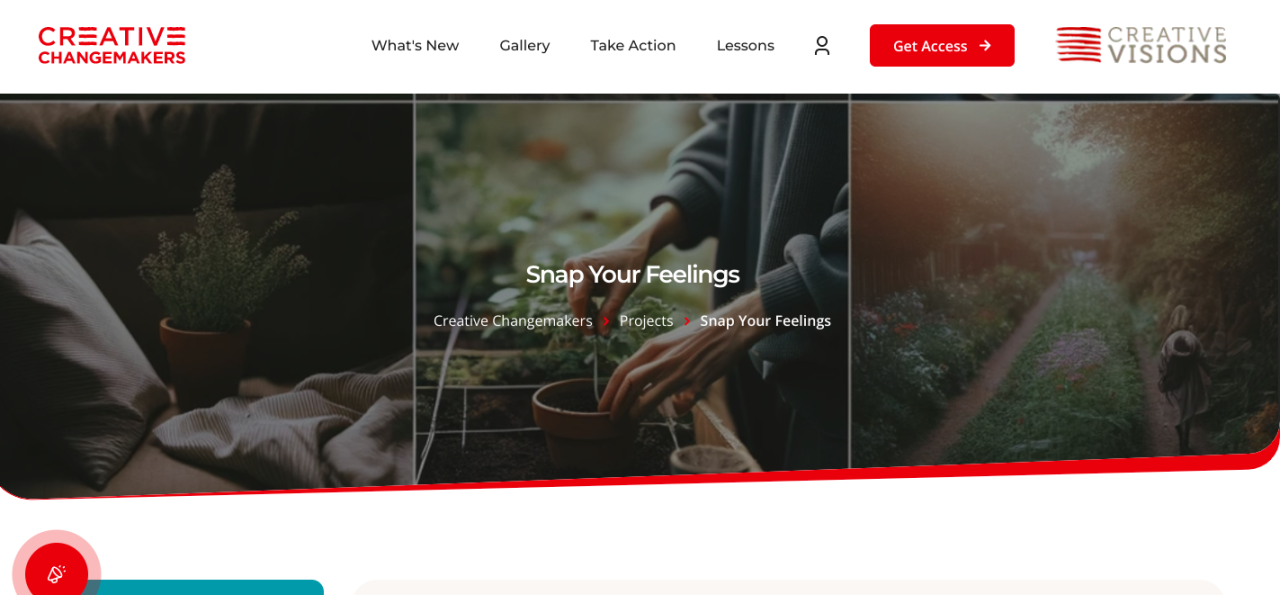Select Take Action in the navigation
The image size is (1280, 595).
(x=633, y=46)
